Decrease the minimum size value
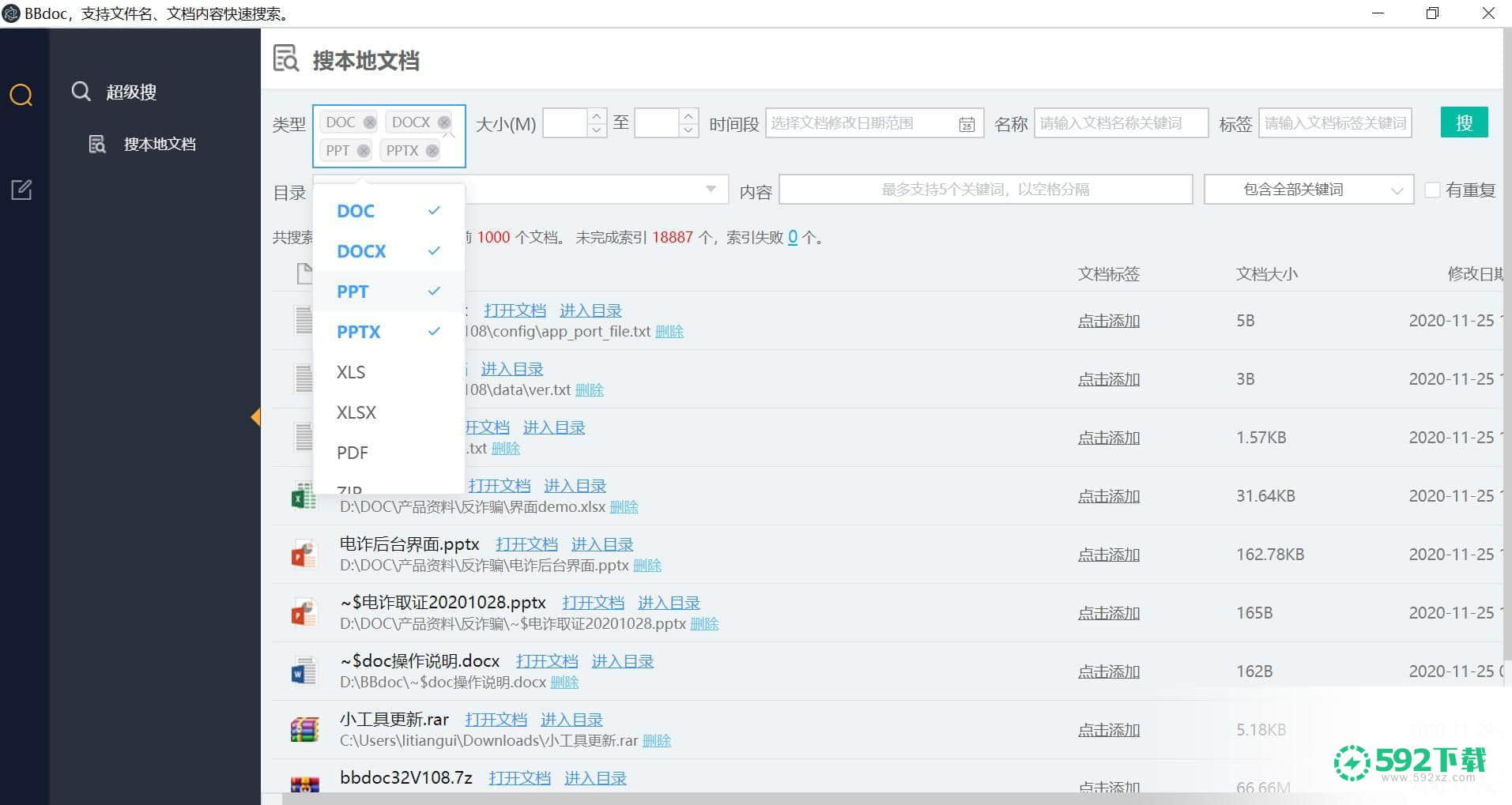This screenshot has width=1512, height=805. tap(597, 130)
